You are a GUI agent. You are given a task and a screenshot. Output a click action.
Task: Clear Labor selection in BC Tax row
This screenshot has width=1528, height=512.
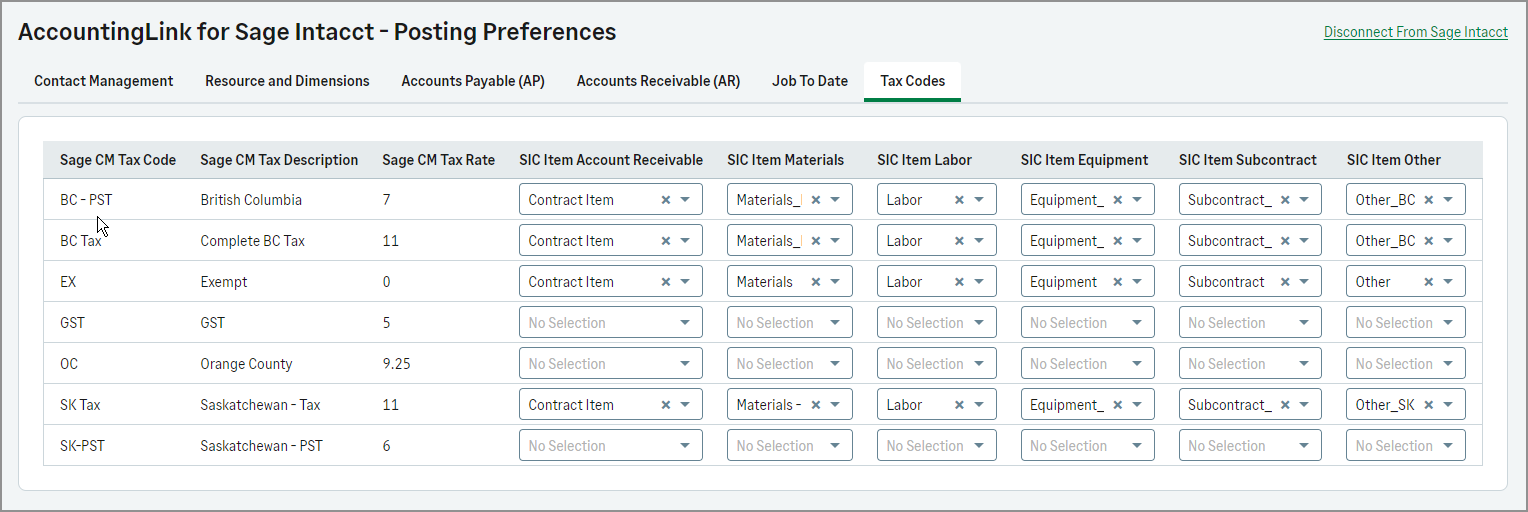(960, 241)
